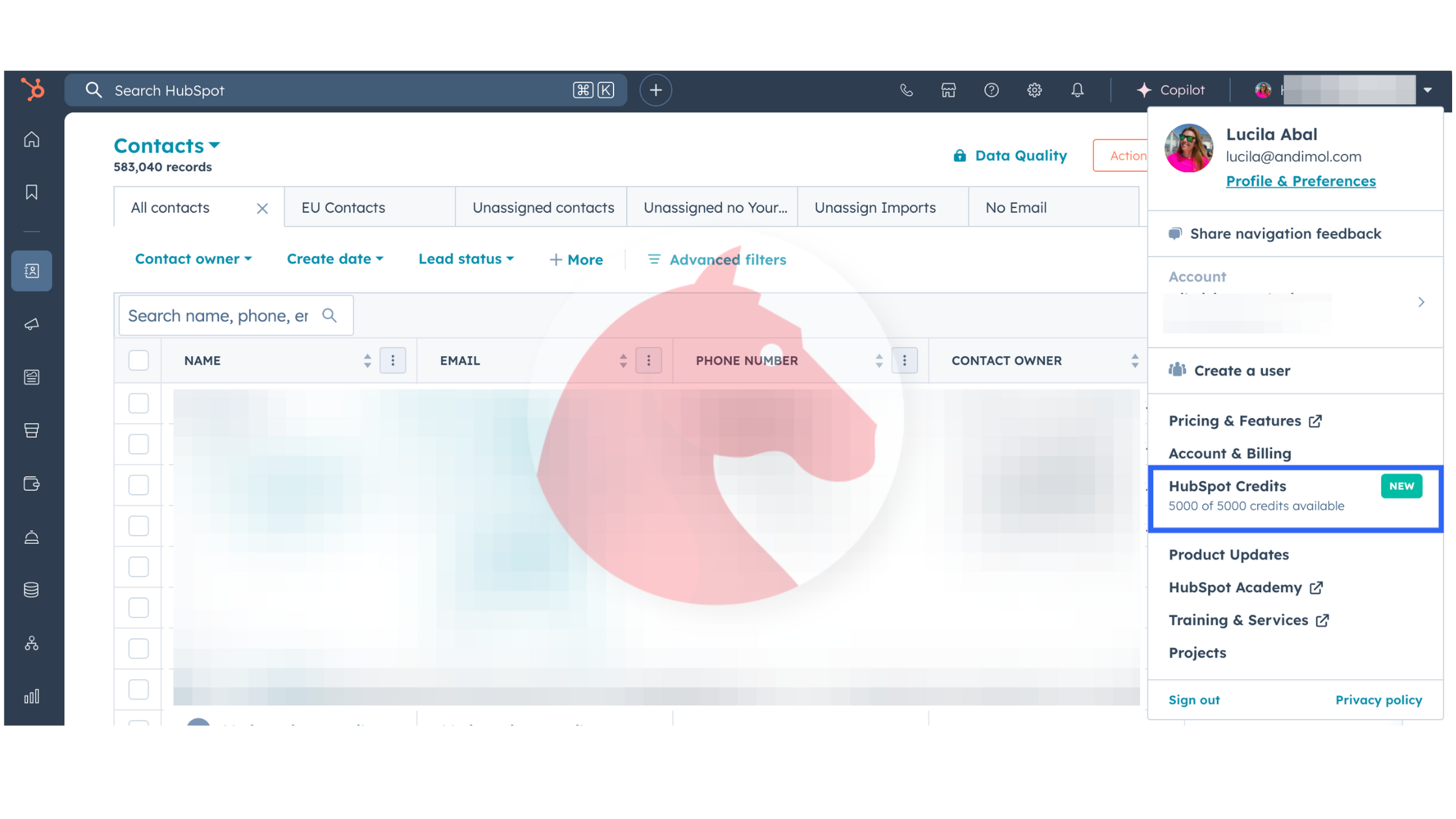Open the Content sidebar icon
This screenshot has width=1456, height=819.
[31, 377]
